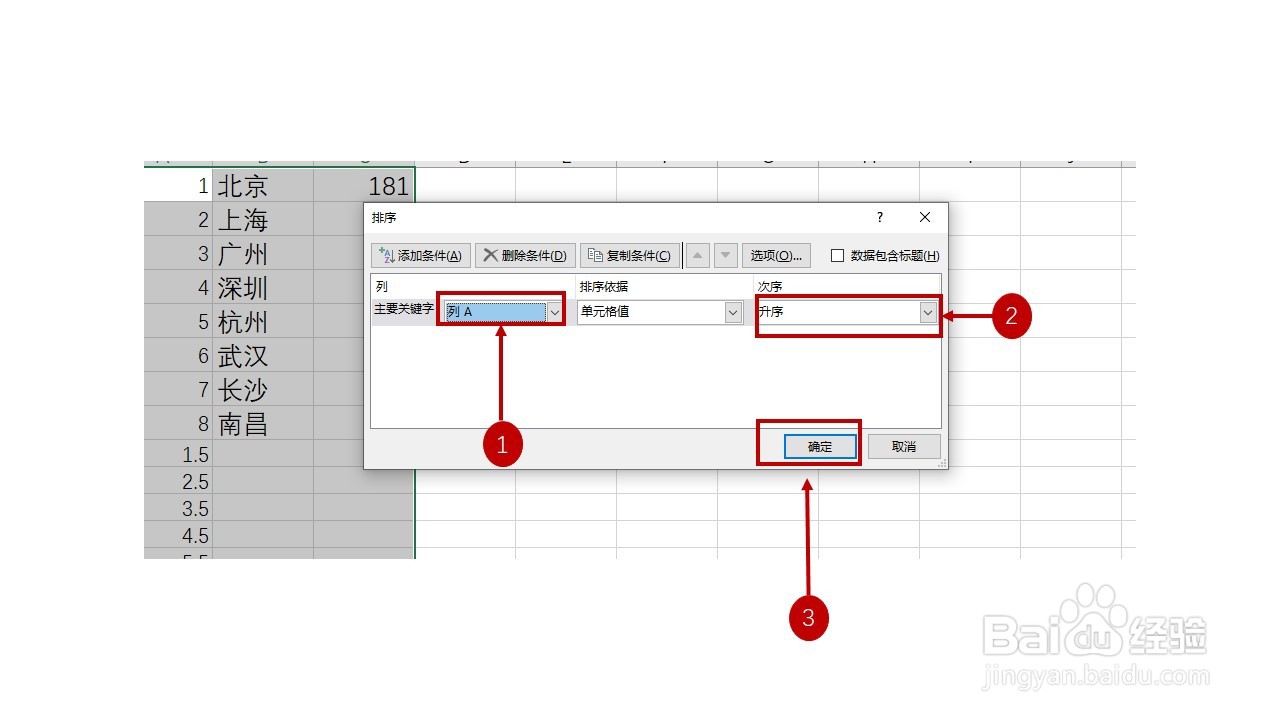Select the cell containing 杭州
This screenshot has height=720, width=1280.
(263, 322)
